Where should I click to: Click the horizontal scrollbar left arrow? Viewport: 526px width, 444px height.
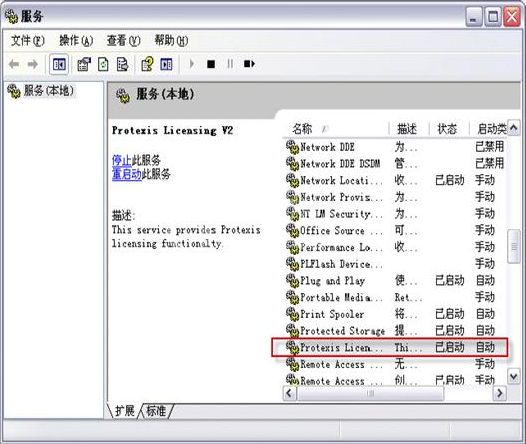tap(290, 393)
